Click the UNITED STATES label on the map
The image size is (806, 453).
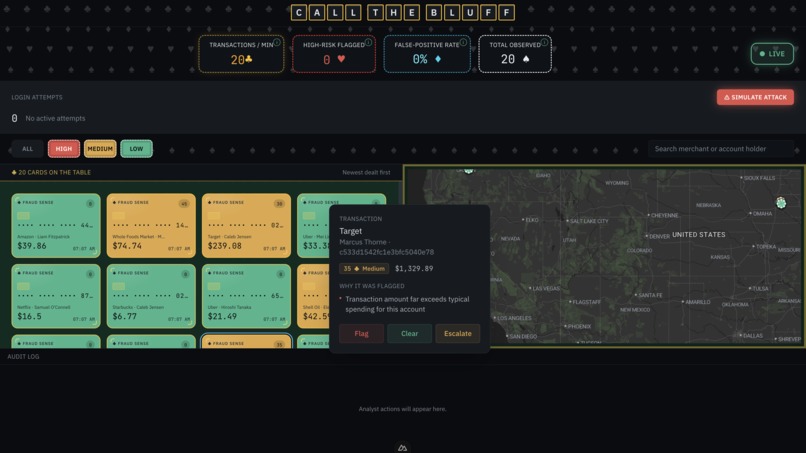[699, 234]
